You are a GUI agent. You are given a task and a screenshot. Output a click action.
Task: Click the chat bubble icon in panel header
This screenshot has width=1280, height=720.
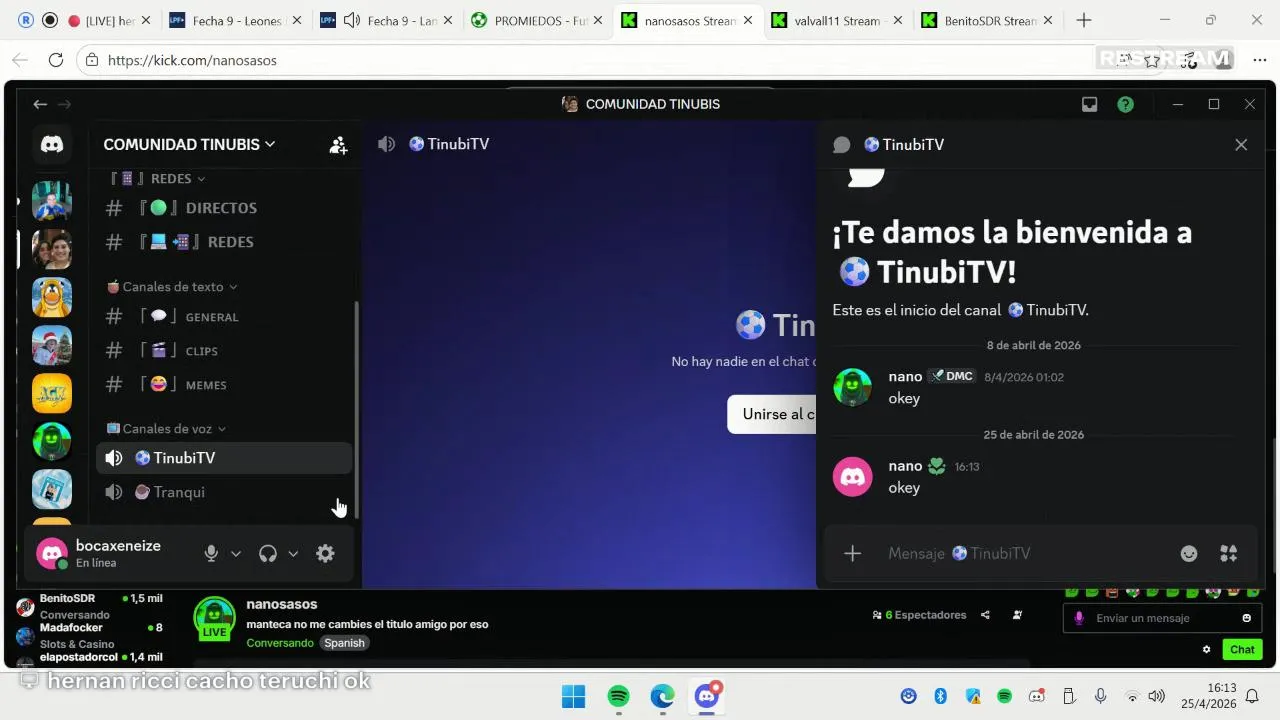pyautogui.click(x=842, y=145)
